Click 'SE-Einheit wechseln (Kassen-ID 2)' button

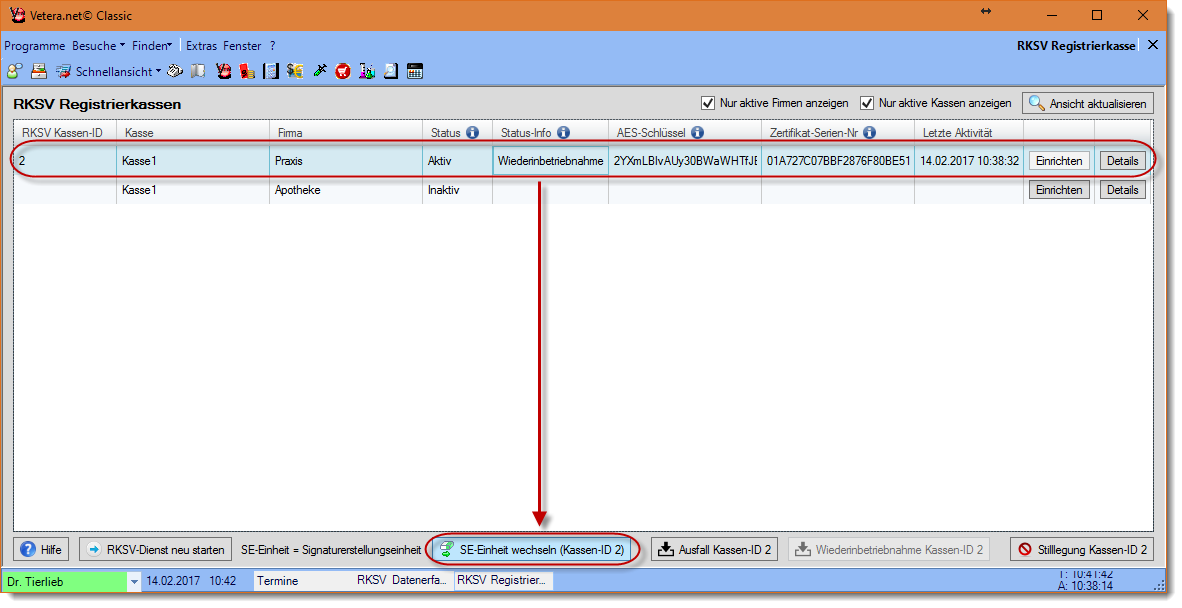click(532, 550)
